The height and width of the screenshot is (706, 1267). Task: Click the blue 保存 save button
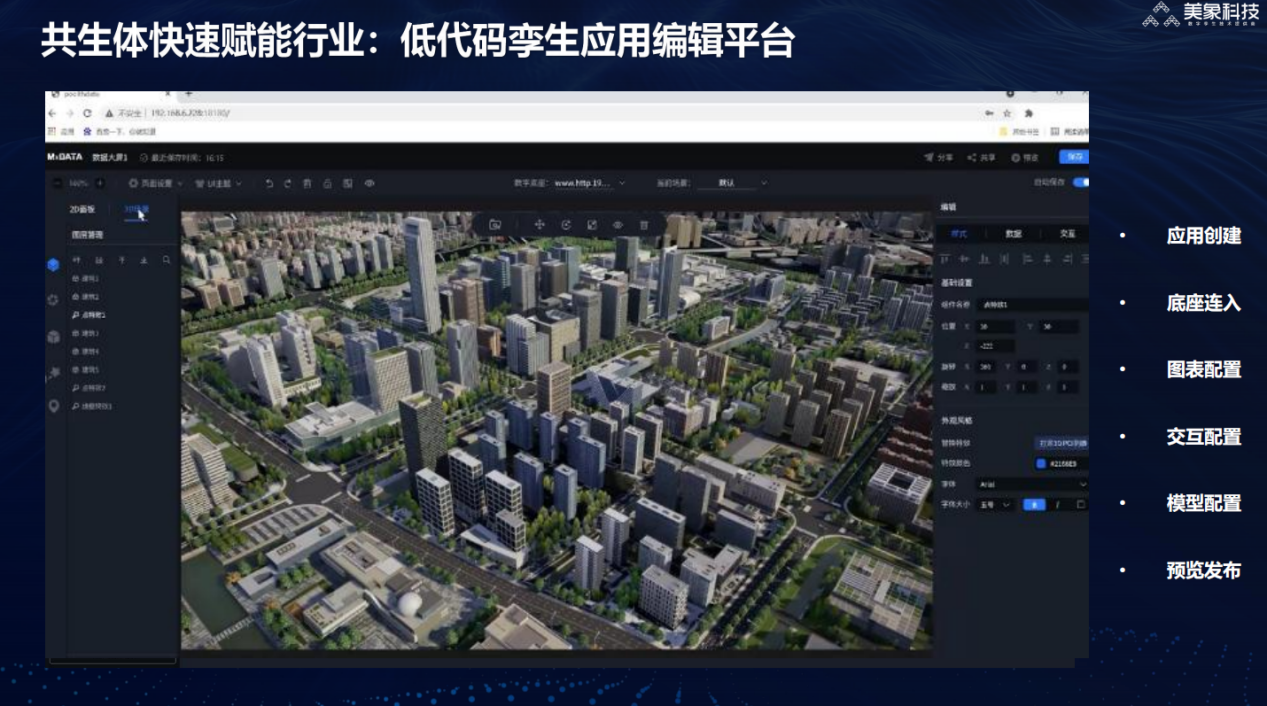coord(1075,157)
